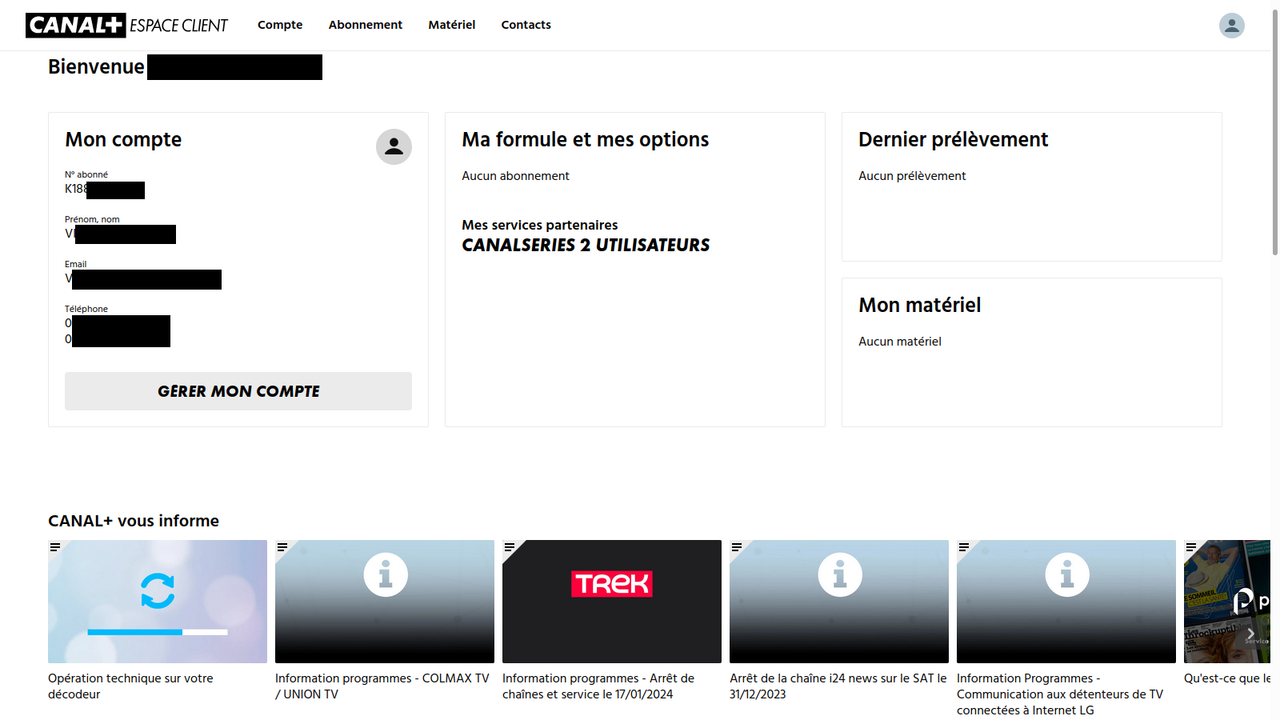Screen dimensions: 1280x720
Task: Click the CANAL+ Espace Client logo
Action: pos(127,25)
